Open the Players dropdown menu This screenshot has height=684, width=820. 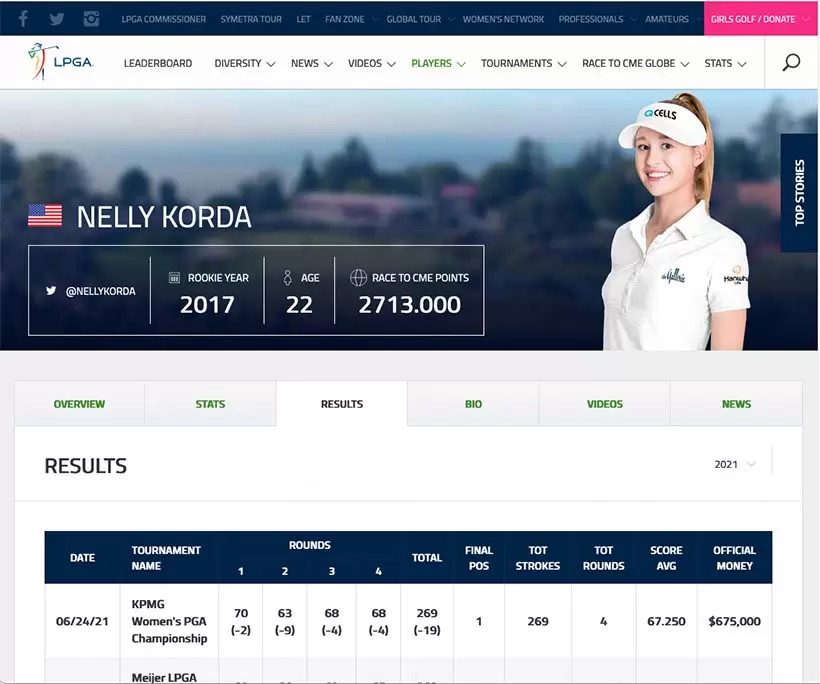[438, 63]
